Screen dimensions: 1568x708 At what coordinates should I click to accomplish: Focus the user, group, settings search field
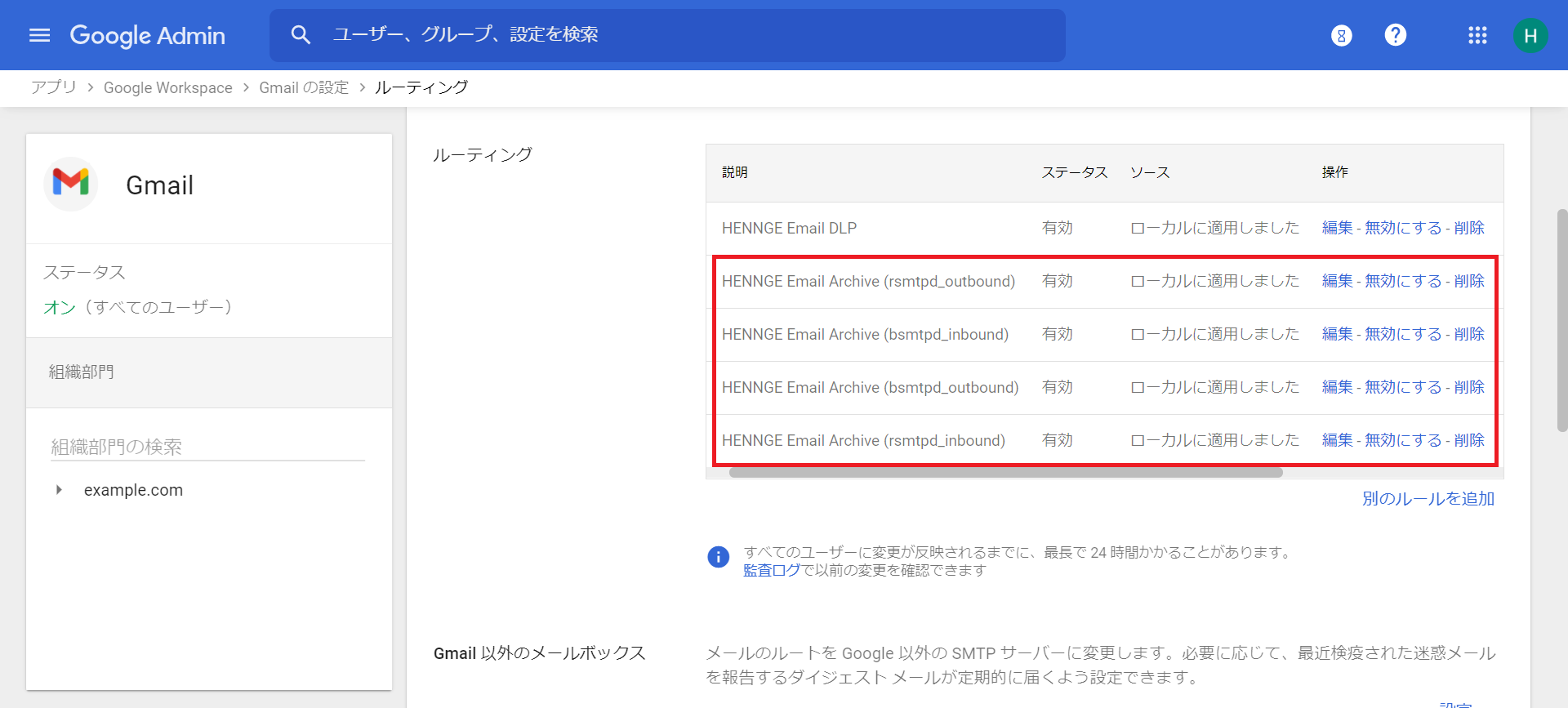point(667,35)
